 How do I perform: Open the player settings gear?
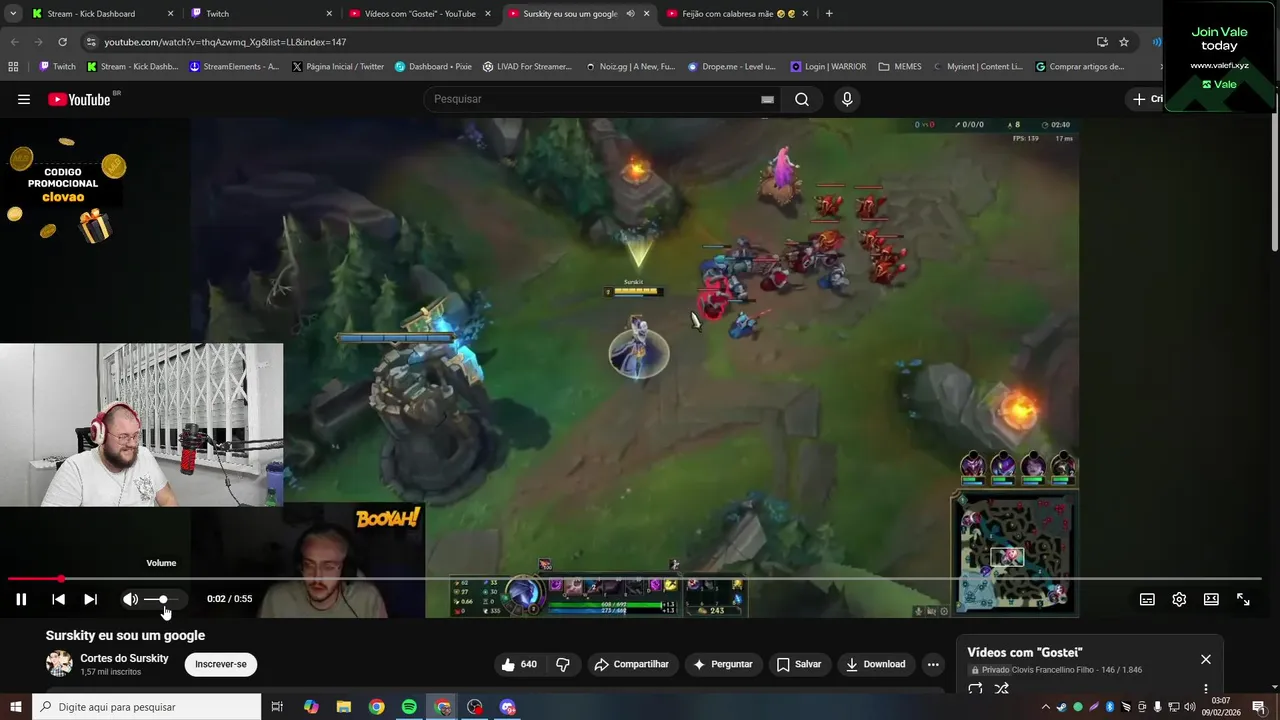(1179, 599)
